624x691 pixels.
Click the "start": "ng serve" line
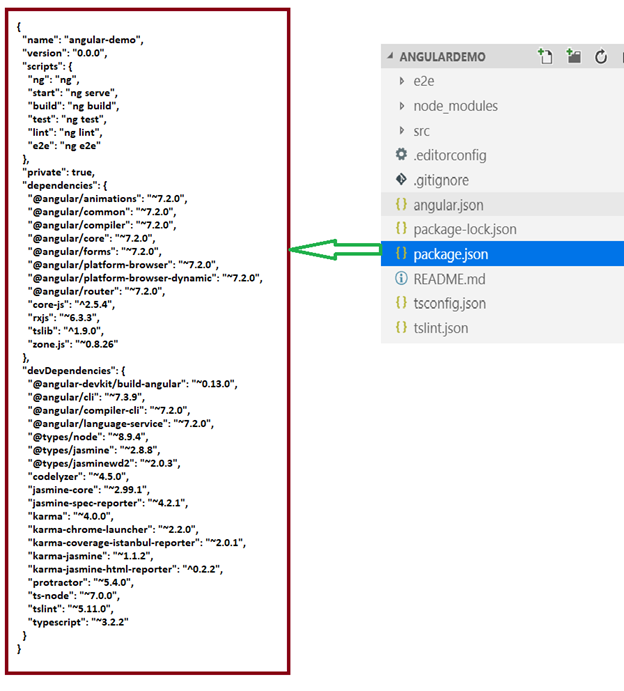tap(73, 93)
